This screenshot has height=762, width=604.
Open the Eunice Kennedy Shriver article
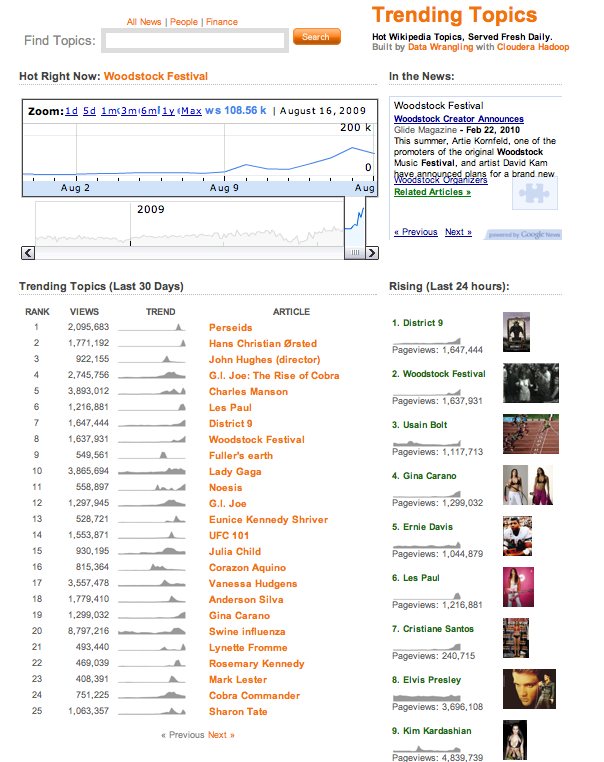pyautogui.click(x=268, y=520)
